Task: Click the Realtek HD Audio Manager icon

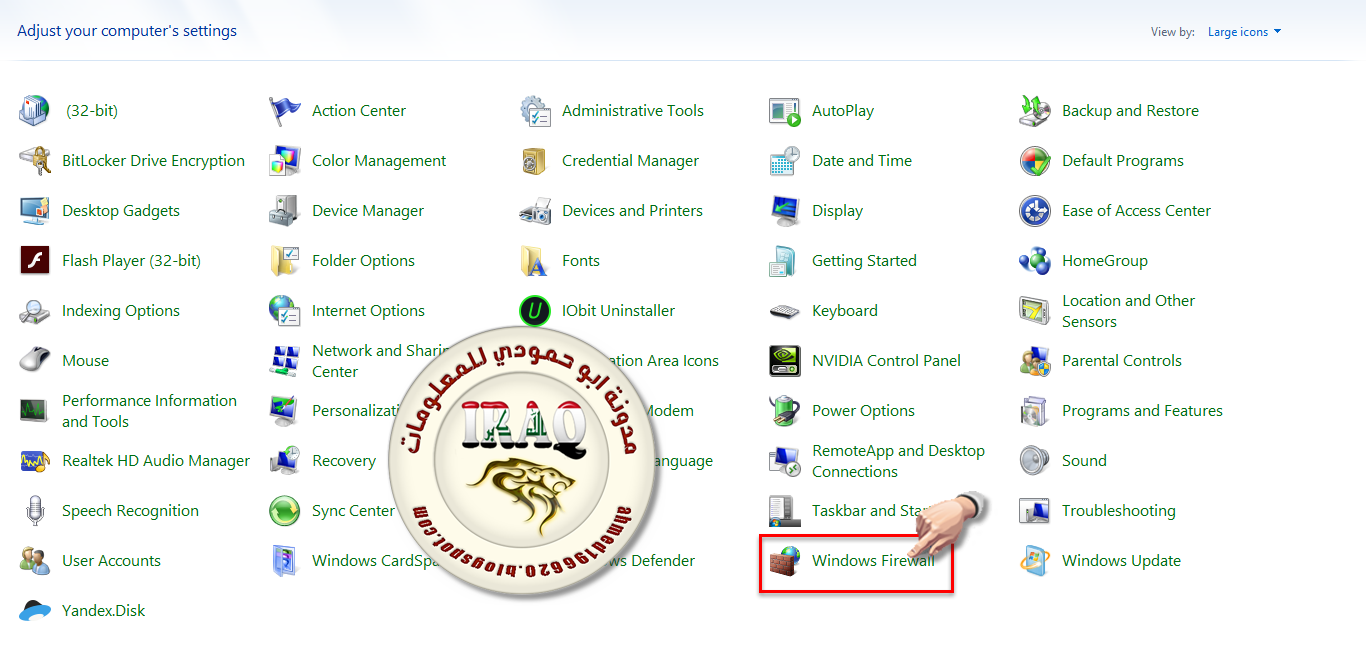Action: point(35,461)
